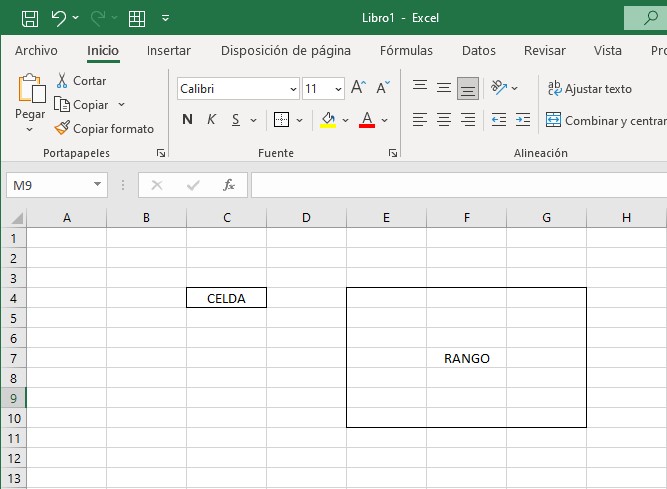Decrease the font size with small A
The image size is (667, 489).
click(383, 88)
